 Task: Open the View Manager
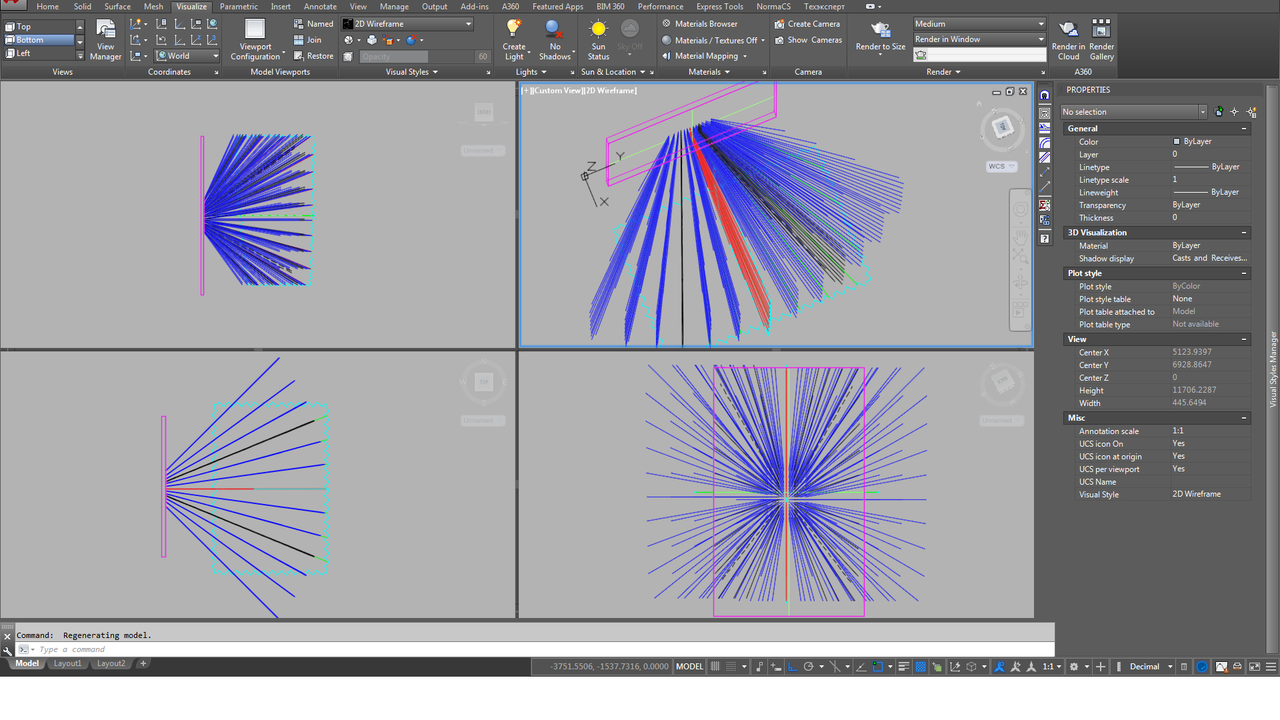coord(105,40)
